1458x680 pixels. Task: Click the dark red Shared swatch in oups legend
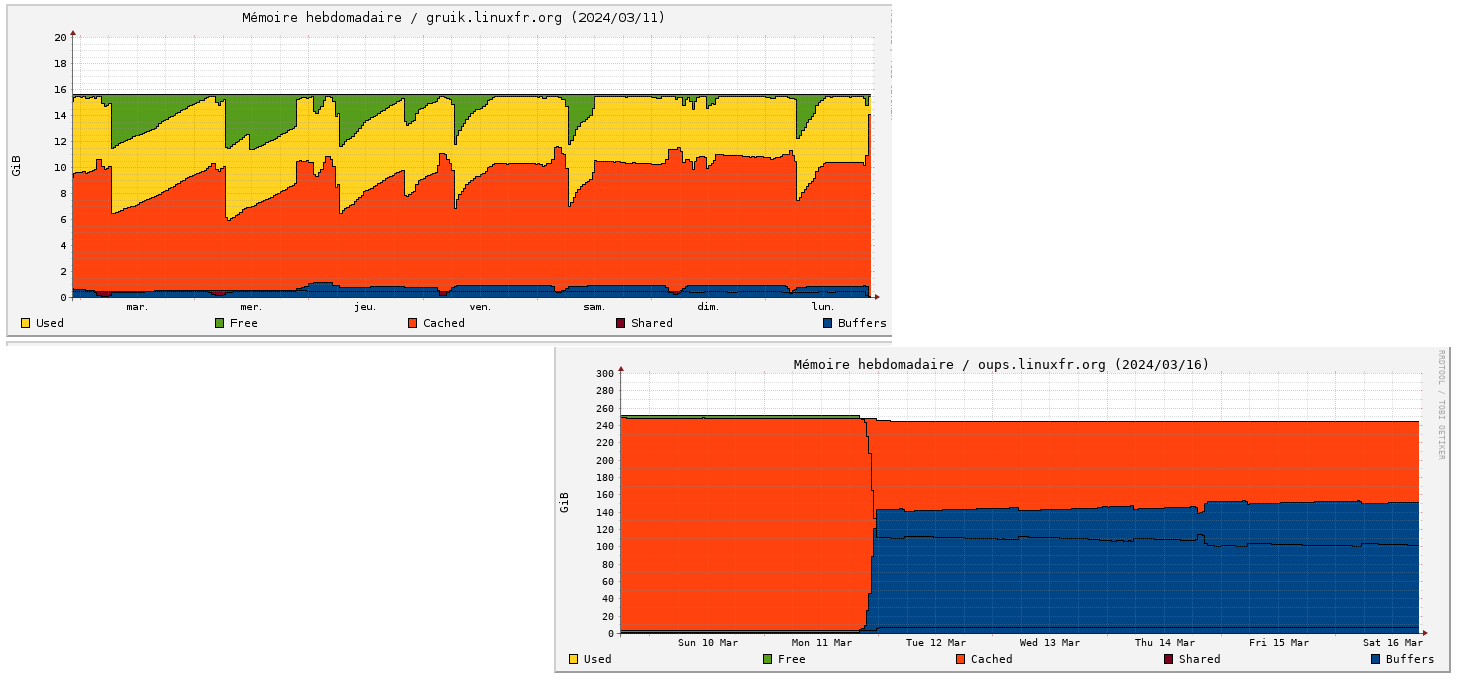pyautogui.click(x=1168, y=659)
